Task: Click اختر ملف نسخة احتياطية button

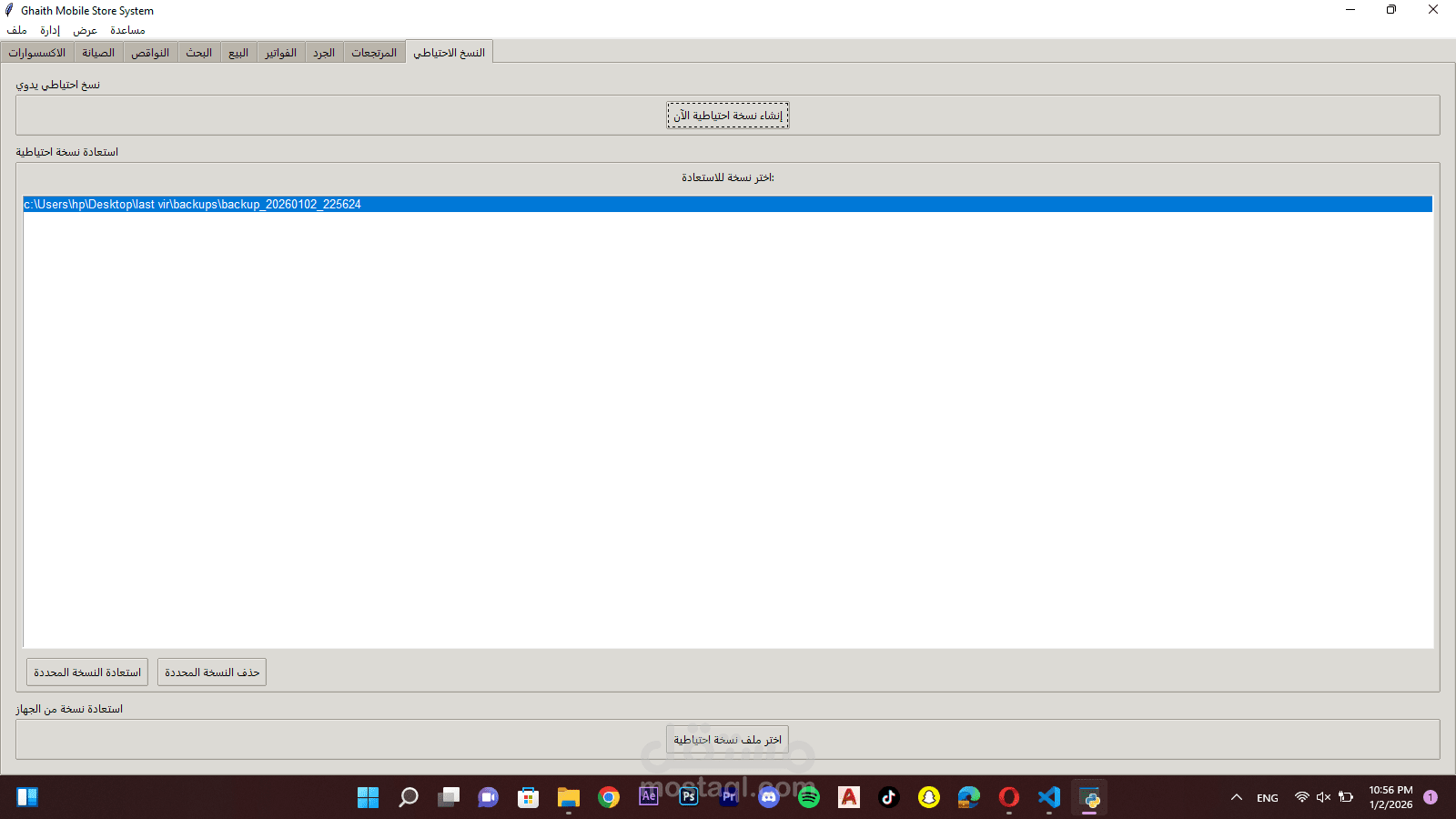Action: point(728,740)
